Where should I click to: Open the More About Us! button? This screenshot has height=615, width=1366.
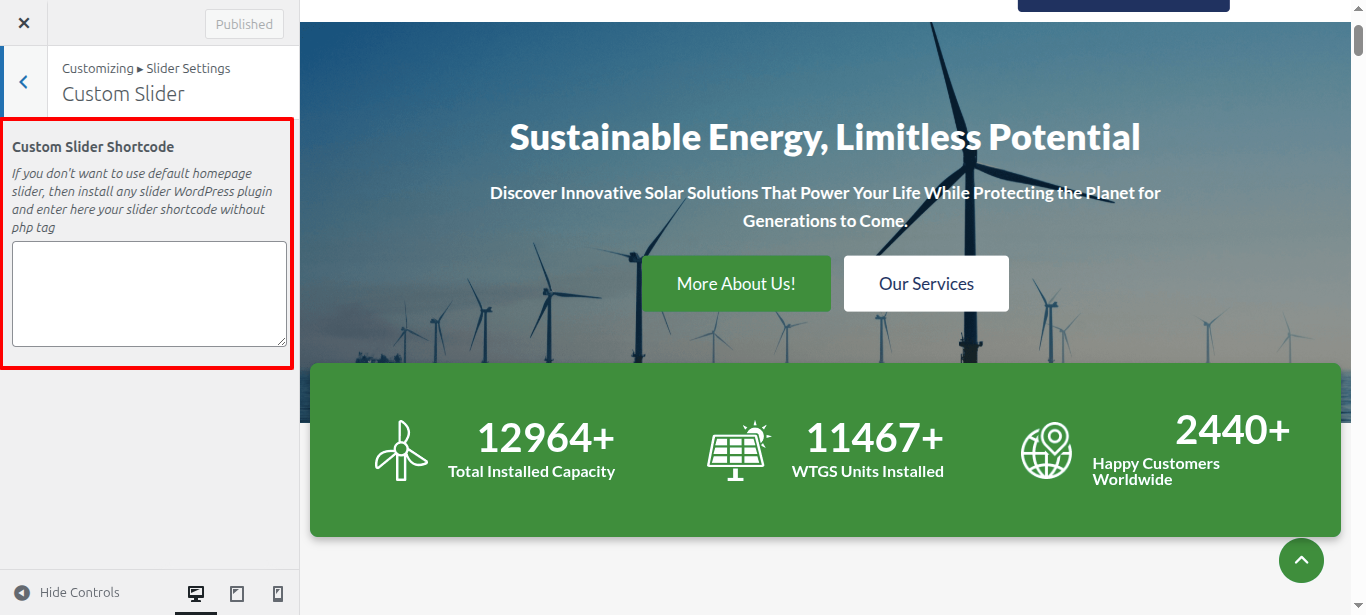point(736,284)
